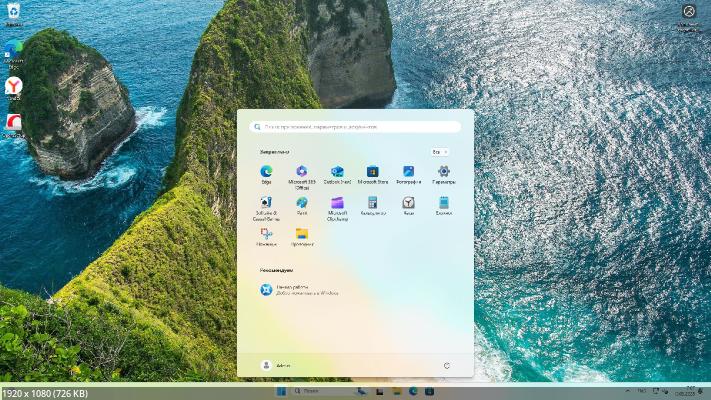Viewport: 711px width, 400px height.
Task: Open File Explorer from the taskbar
Action: (x=396, y=391)
